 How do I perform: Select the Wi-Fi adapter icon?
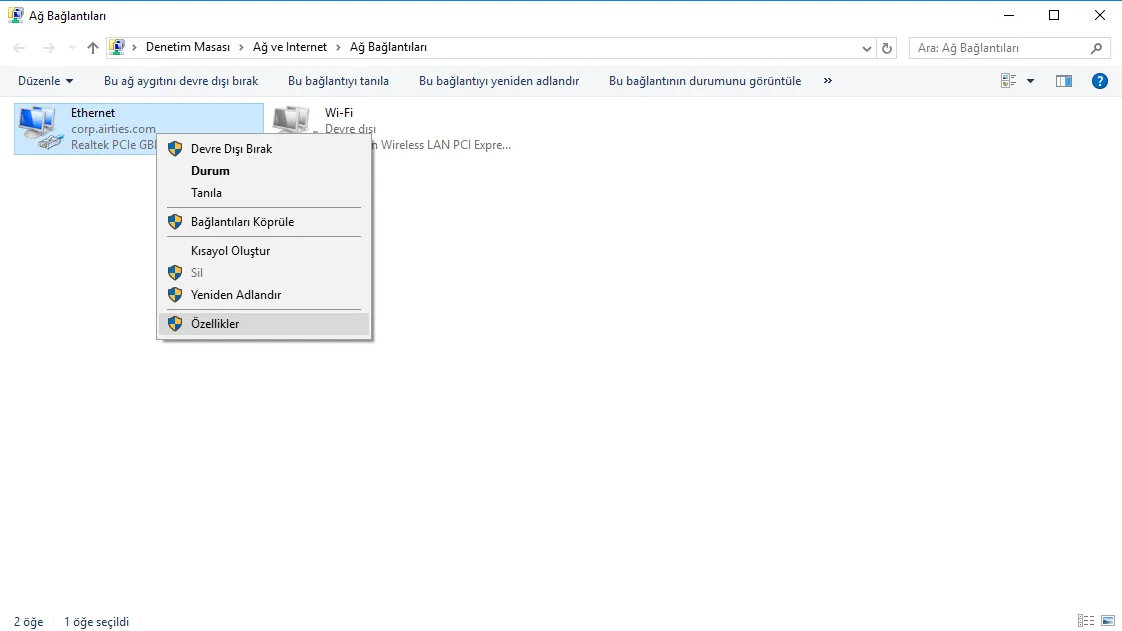point(292,122)
